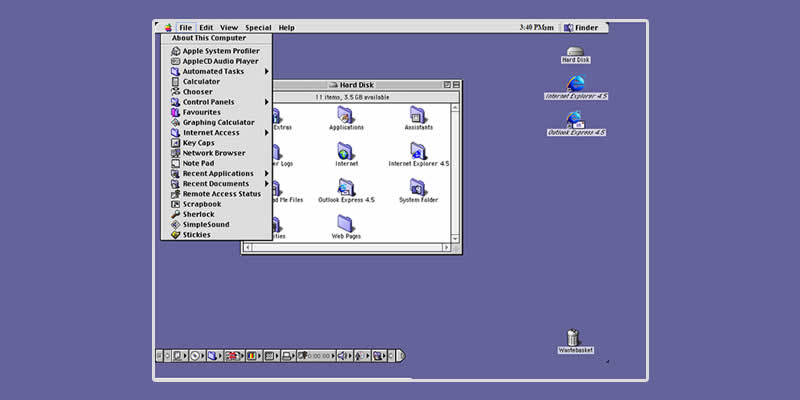
Task: Launch AppleCD Audio Player
Action: (x=215, y=61)
